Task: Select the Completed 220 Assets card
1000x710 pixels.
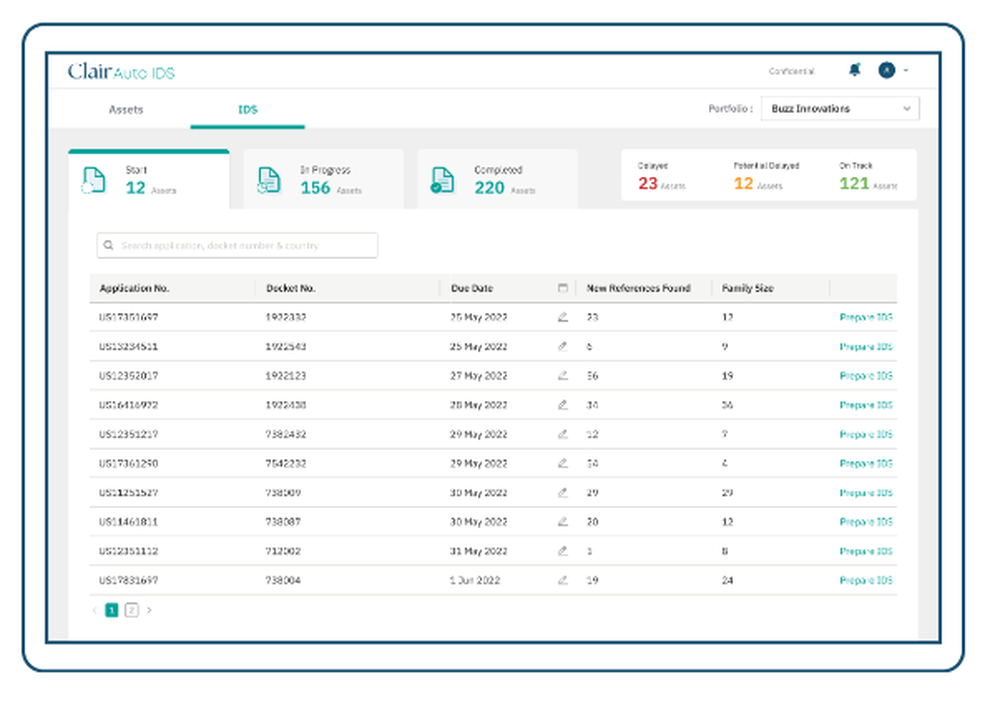Action: pos(497,180)
